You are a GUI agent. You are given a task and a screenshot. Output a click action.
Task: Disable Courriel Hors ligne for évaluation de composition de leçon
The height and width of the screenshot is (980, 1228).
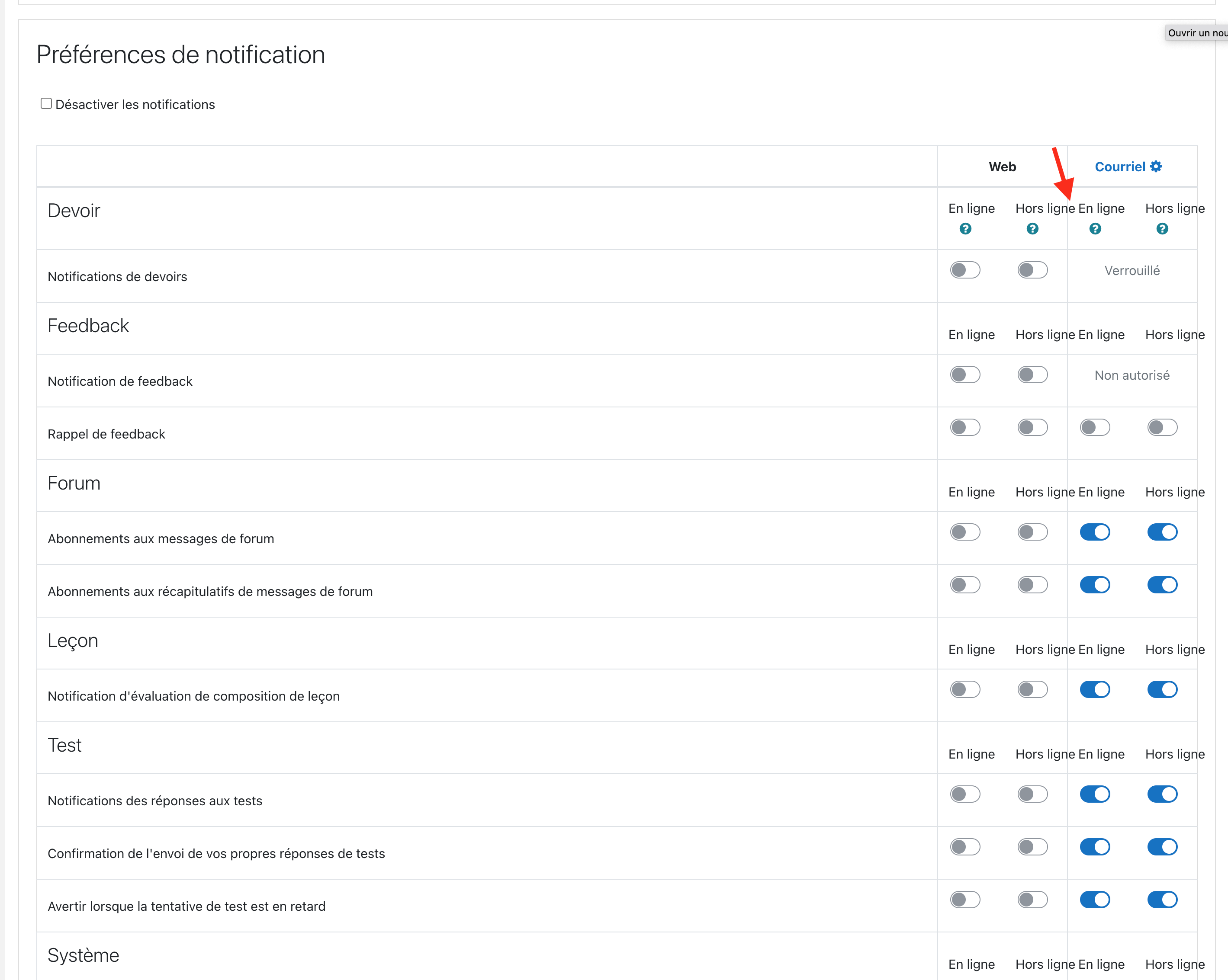(x=1163, y=689)
